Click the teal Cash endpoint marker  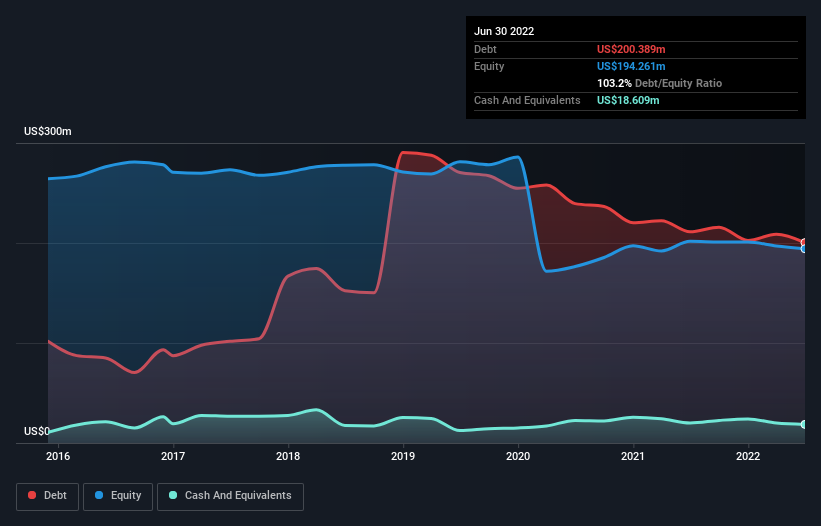pos(804,424)
